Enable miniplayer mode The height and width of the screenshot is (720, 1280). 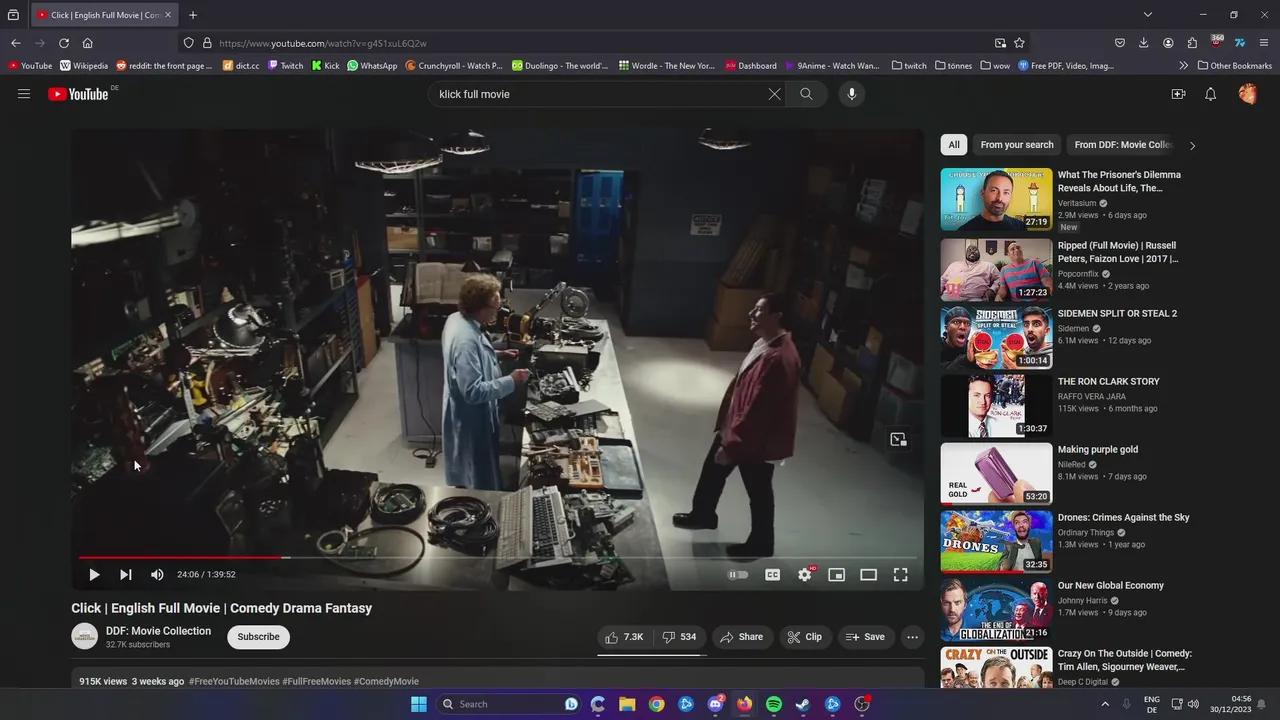[x=836, y=575]
